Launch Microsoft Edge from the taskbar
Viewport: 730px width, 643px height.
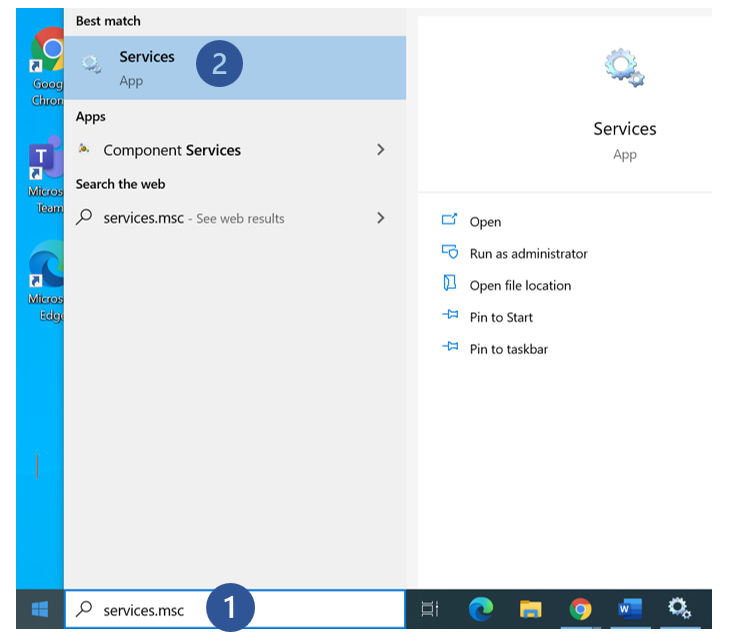click(x=481, y=609)
